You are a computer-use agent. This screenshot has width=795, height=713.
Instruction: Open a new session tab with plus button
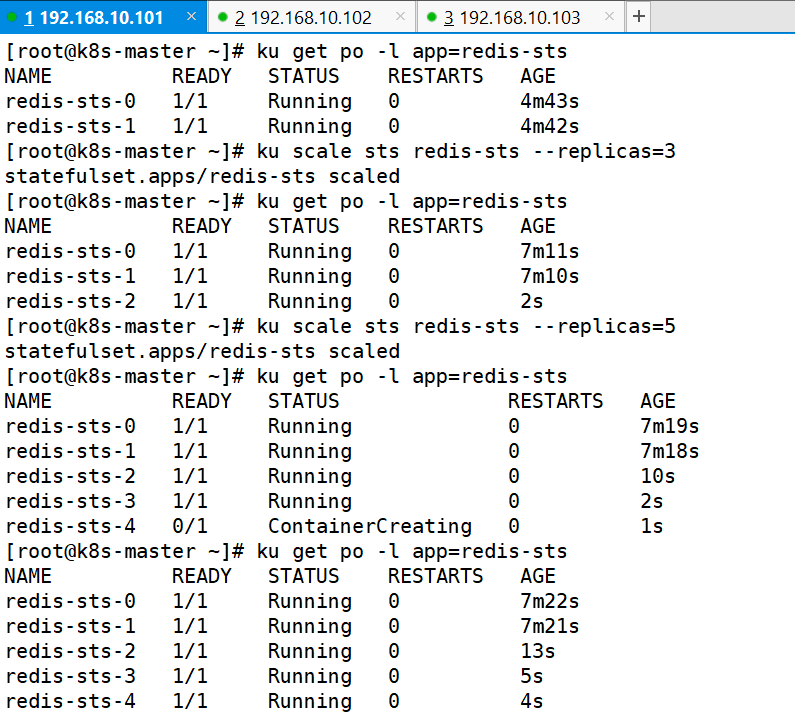tap(639, 17)
